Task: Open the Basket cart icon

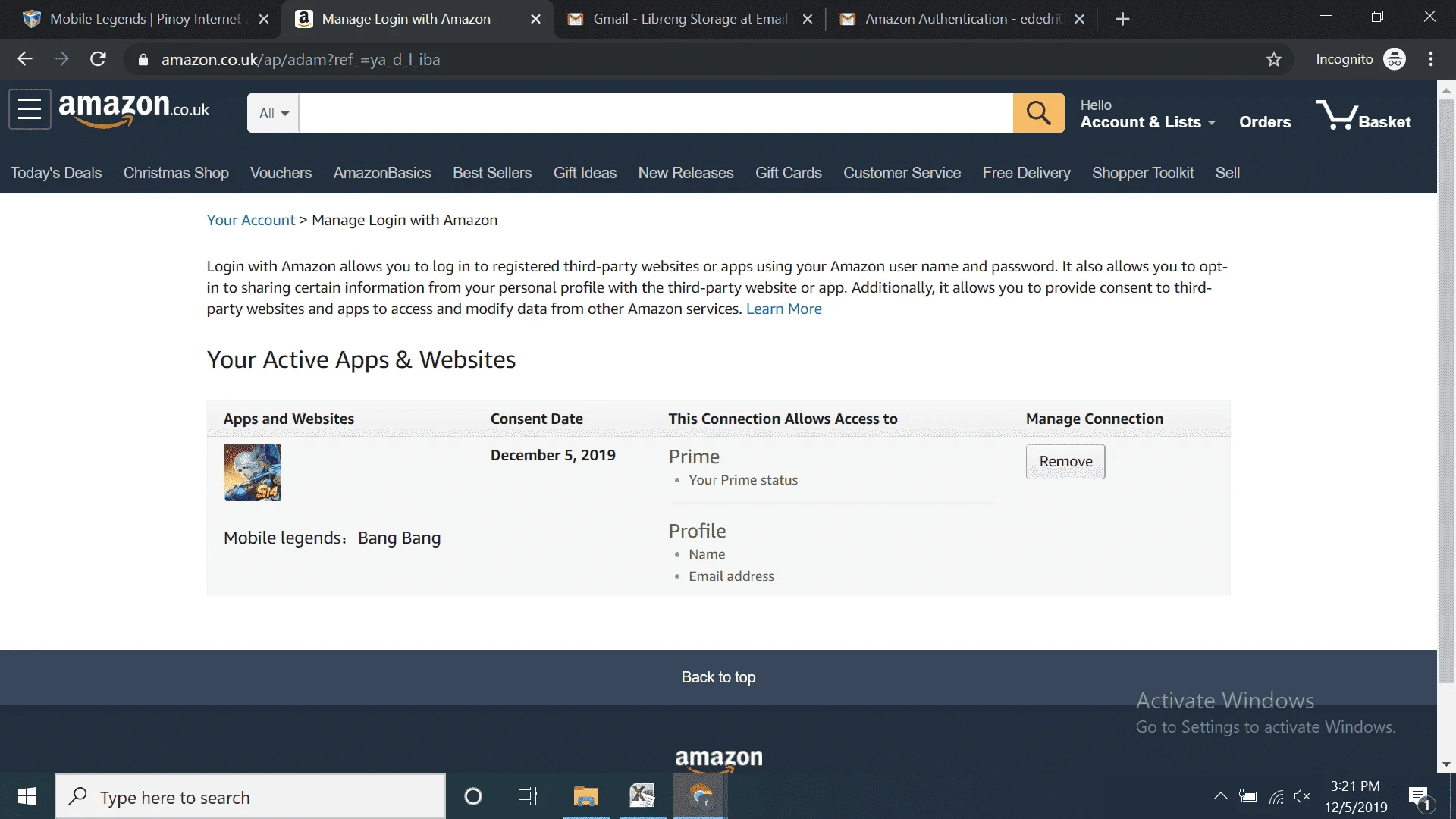Action: (x=1363, y=115)
